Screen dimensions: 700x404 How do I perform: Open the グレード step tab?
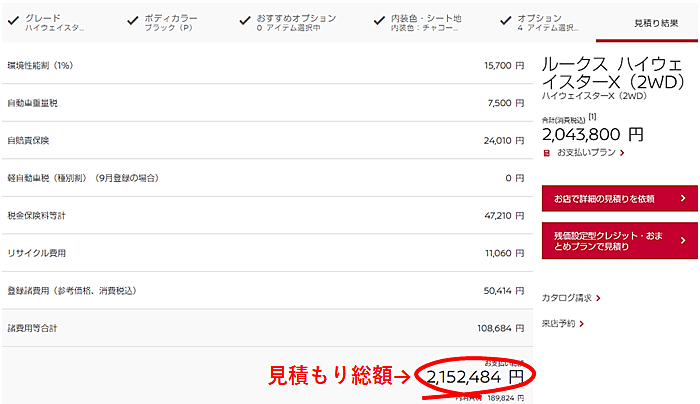click(55, 22)
